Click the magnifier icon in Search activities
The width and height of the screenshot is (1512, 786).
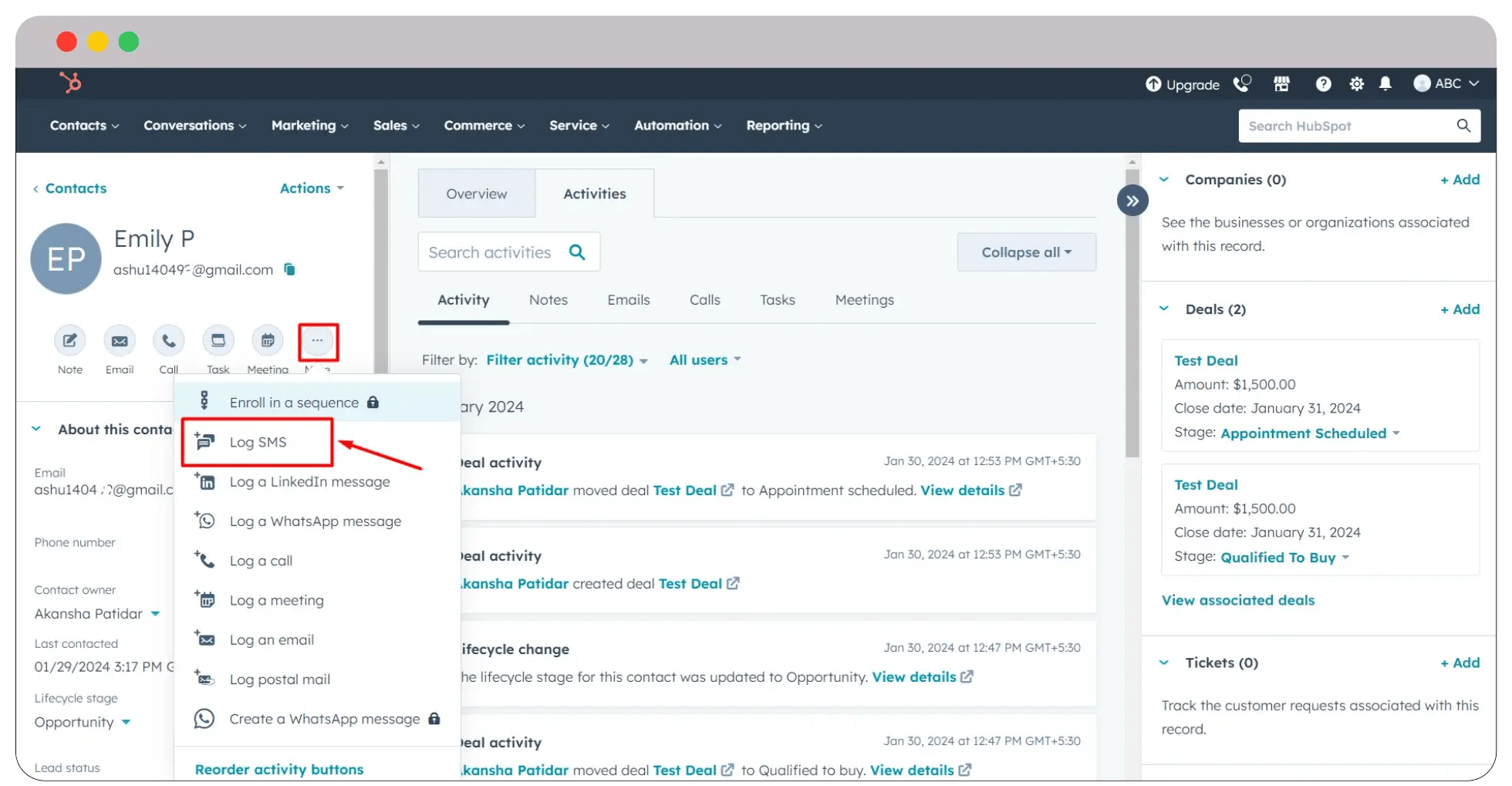pyautogui.click(x=576, y=251)
